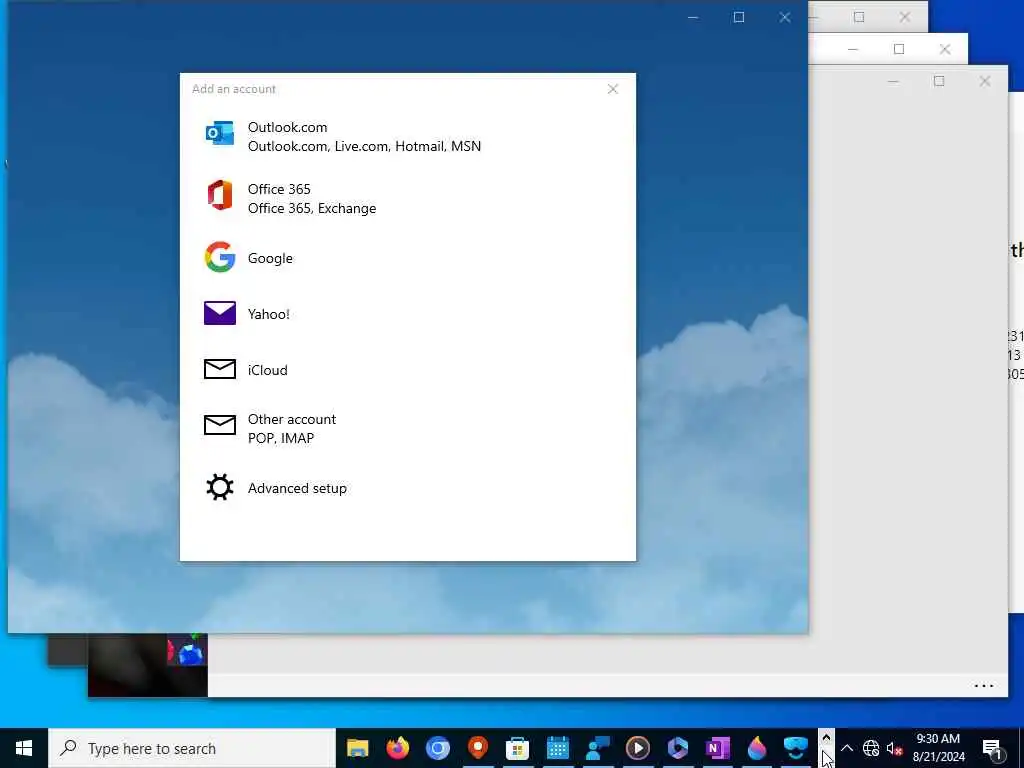Choose Other account POP, IMAP
The image size is (1024, 768).
[x=408, y=428]
